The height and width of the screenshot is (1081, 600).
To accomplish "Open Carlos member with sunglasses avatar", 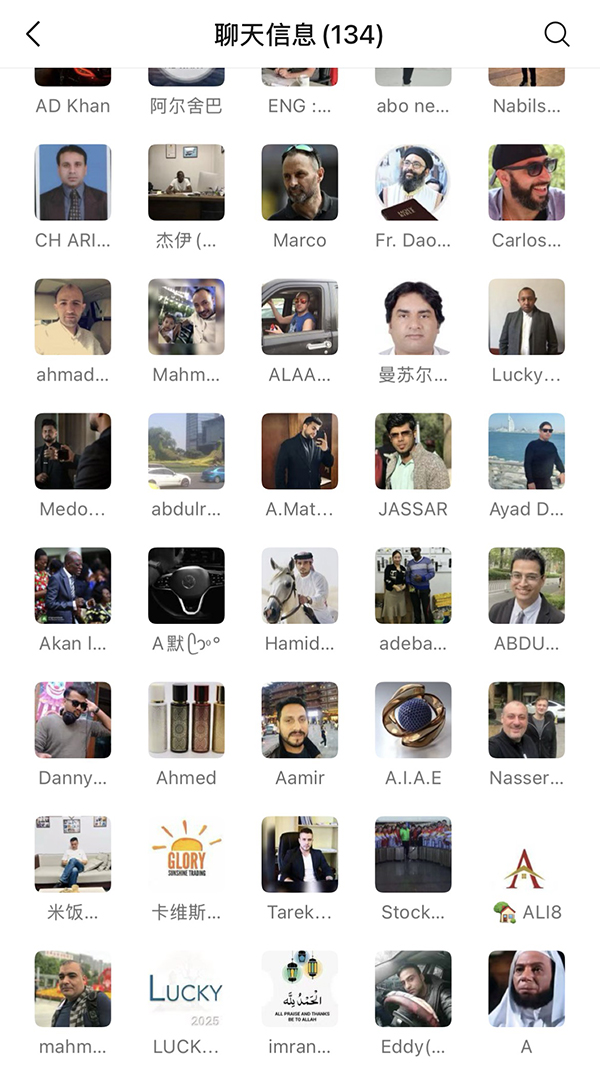I will point(526,182).
